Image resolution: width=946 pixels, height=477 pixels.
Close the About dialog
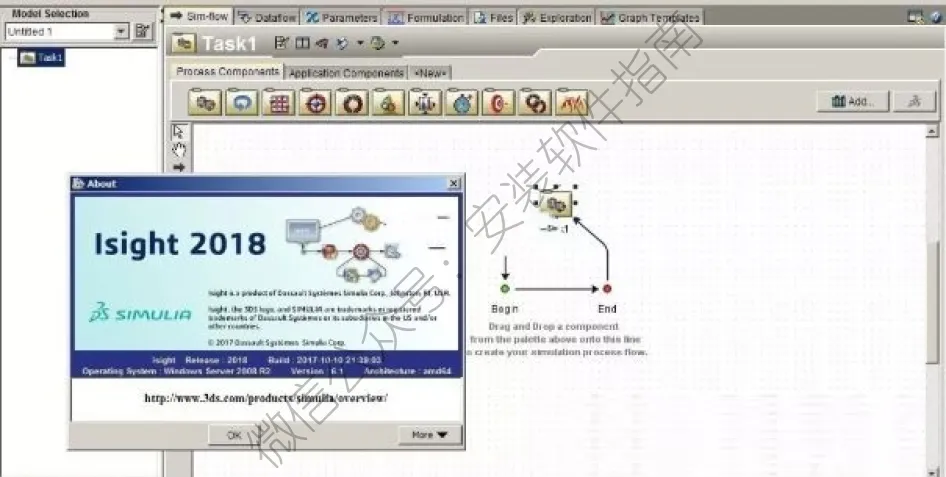(x=454, y=183)
